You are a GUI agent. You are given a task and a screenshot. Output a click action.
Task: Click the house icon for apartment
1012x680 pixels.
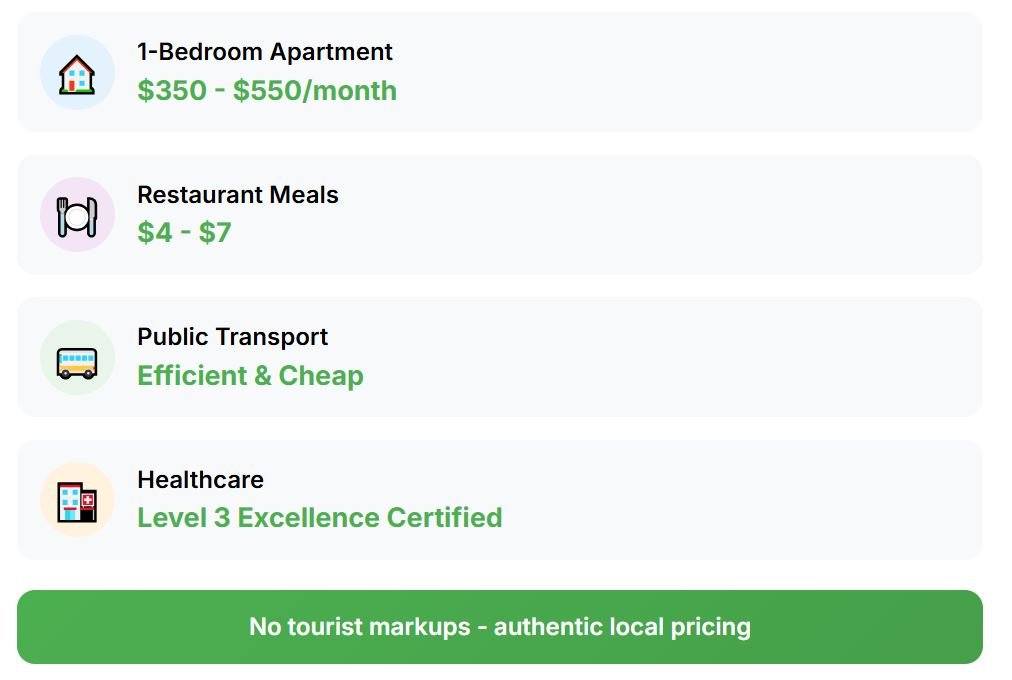[x=77, y=74]
